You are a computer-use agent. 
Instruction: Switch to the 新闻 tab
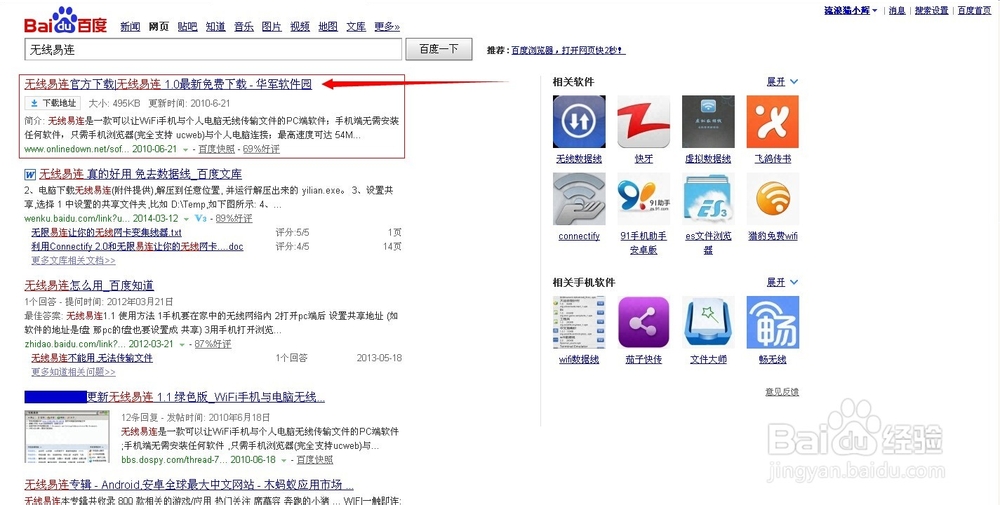[130, 27]
